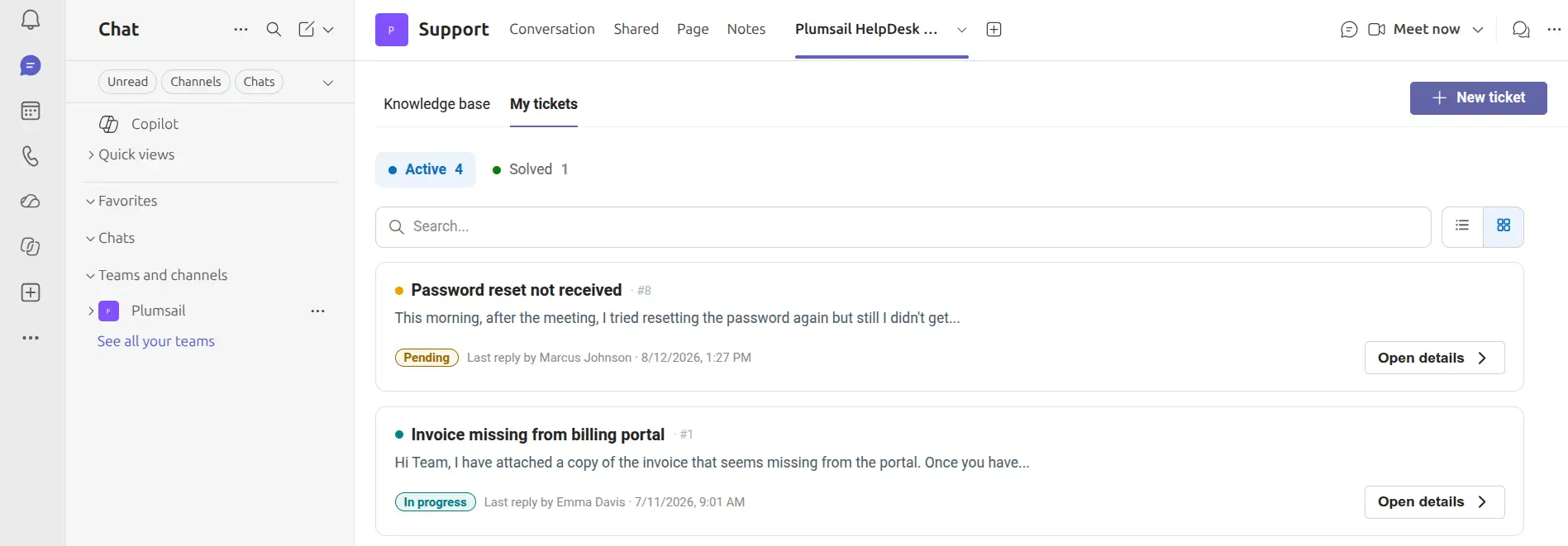Click the Apps plus icon in the left rail
This screenshot has height=546, width=1568.
click(31, 292)
